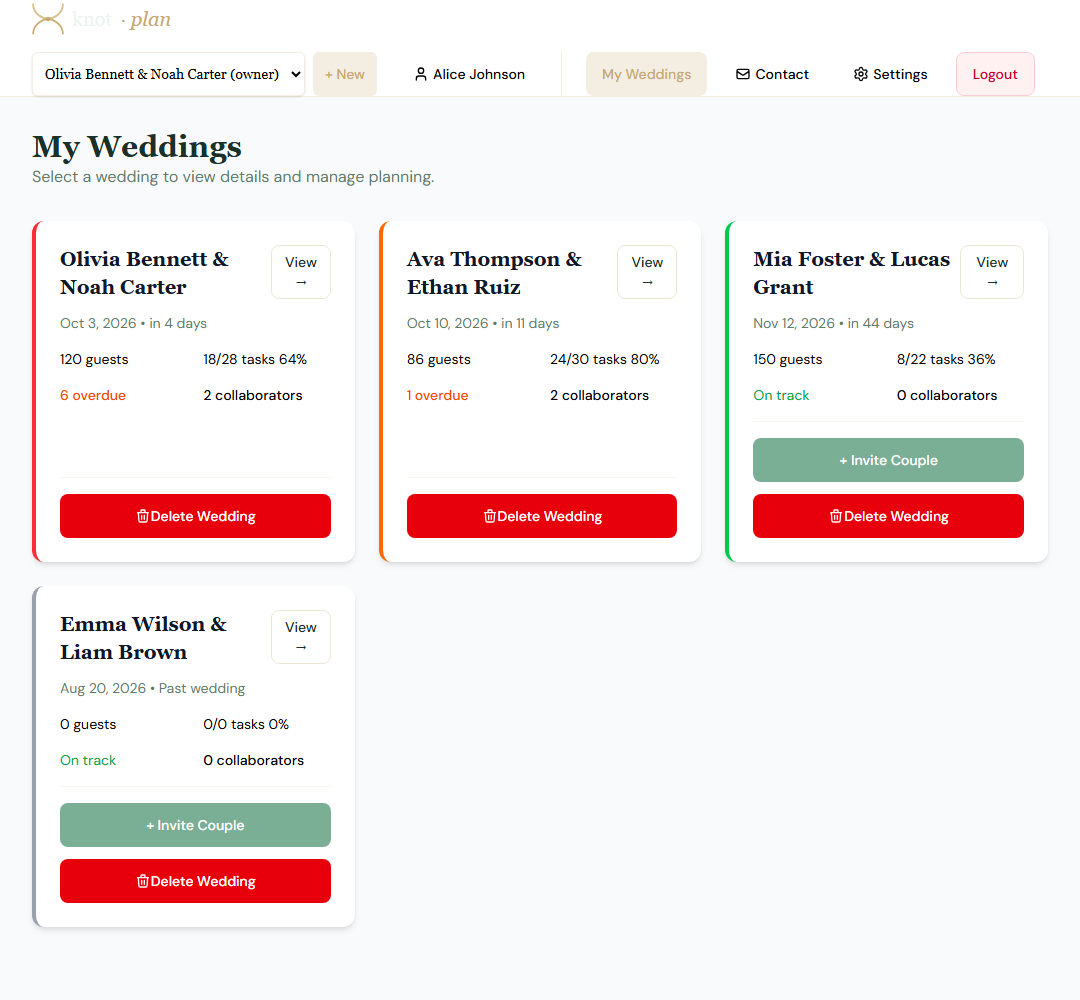
Task: Delete the Mia Foster & Lucas Grant wedding
Action: click(x=889, y=516)
